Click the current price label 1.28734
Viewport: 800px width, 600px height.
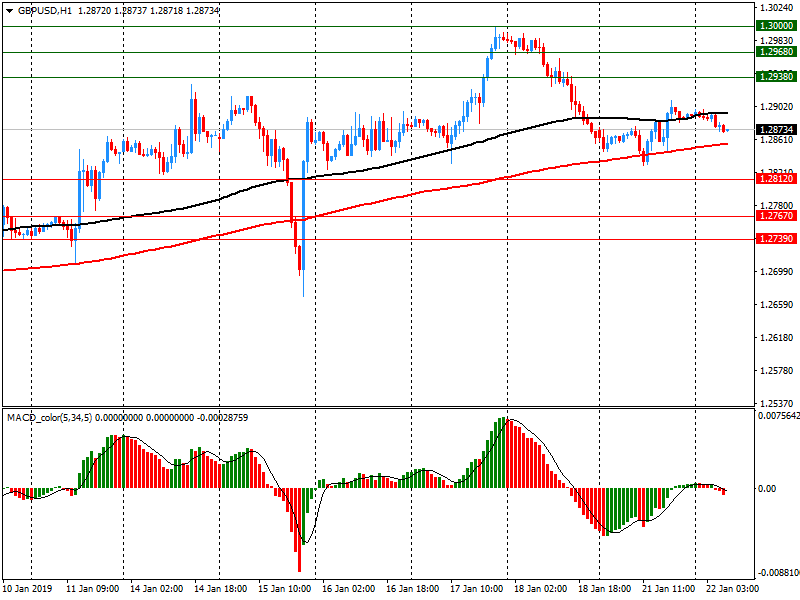[776, 130]
